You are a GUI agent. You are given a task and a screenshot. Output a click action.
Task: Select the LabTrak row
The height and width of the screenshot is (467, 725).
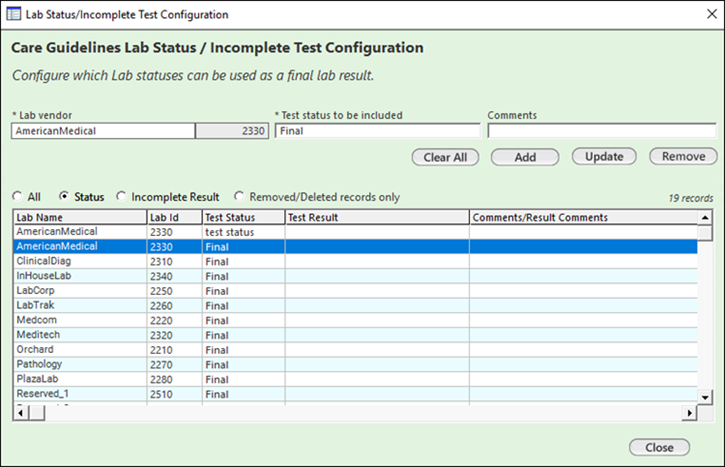pyautogui.click(x=356, y=306)
